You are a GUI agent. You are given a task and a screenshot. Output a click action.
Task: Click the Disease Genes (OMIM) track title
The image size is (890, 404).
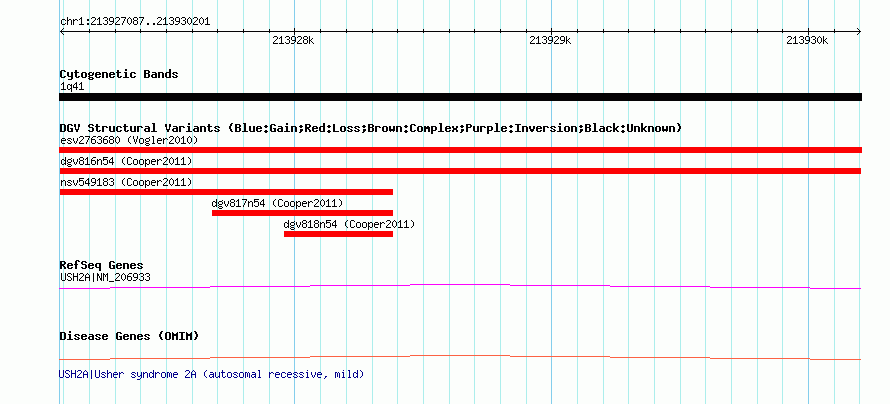(129, 336)
